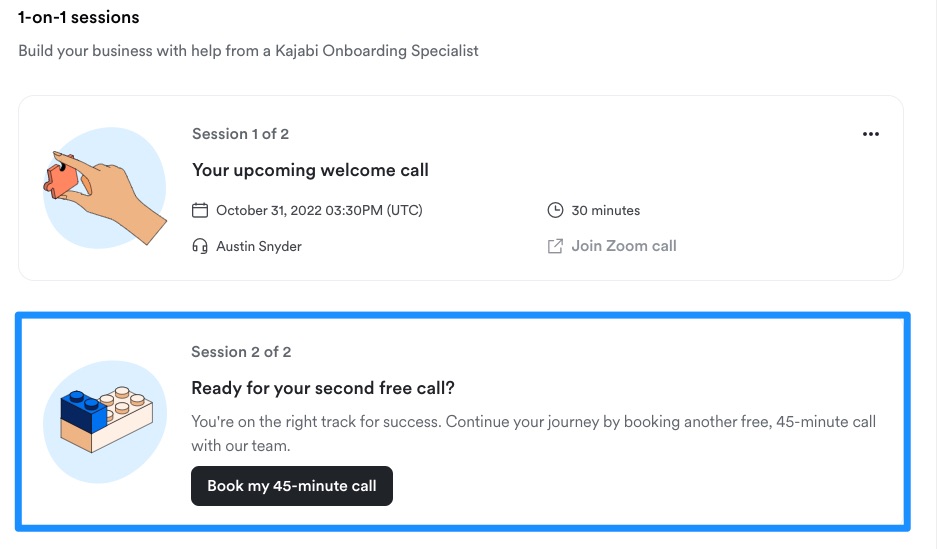Click the Ready for your second free call title
Screen dimensions: 941x549
(323, 388)
